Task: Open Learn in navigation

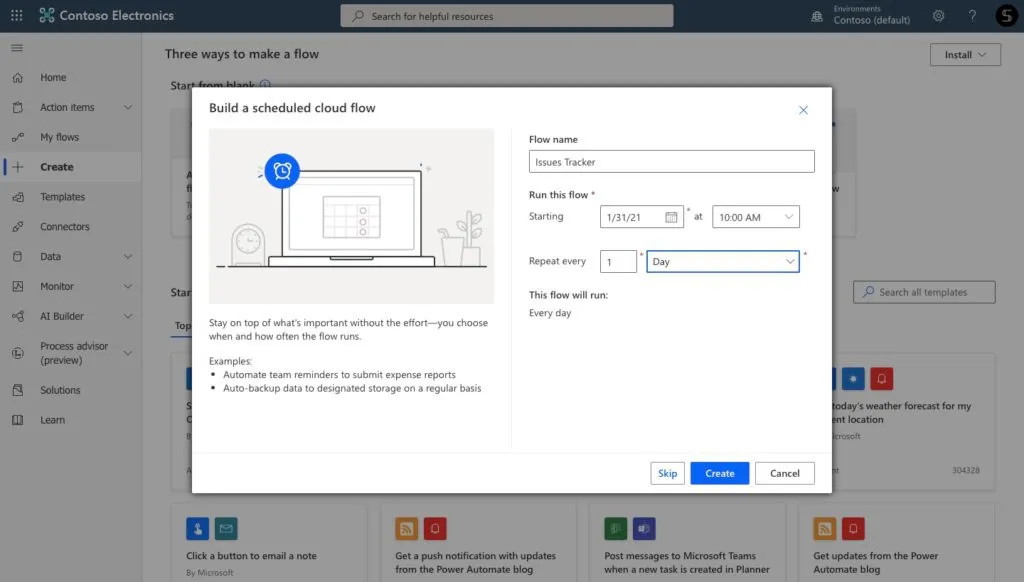Action: 52,420
